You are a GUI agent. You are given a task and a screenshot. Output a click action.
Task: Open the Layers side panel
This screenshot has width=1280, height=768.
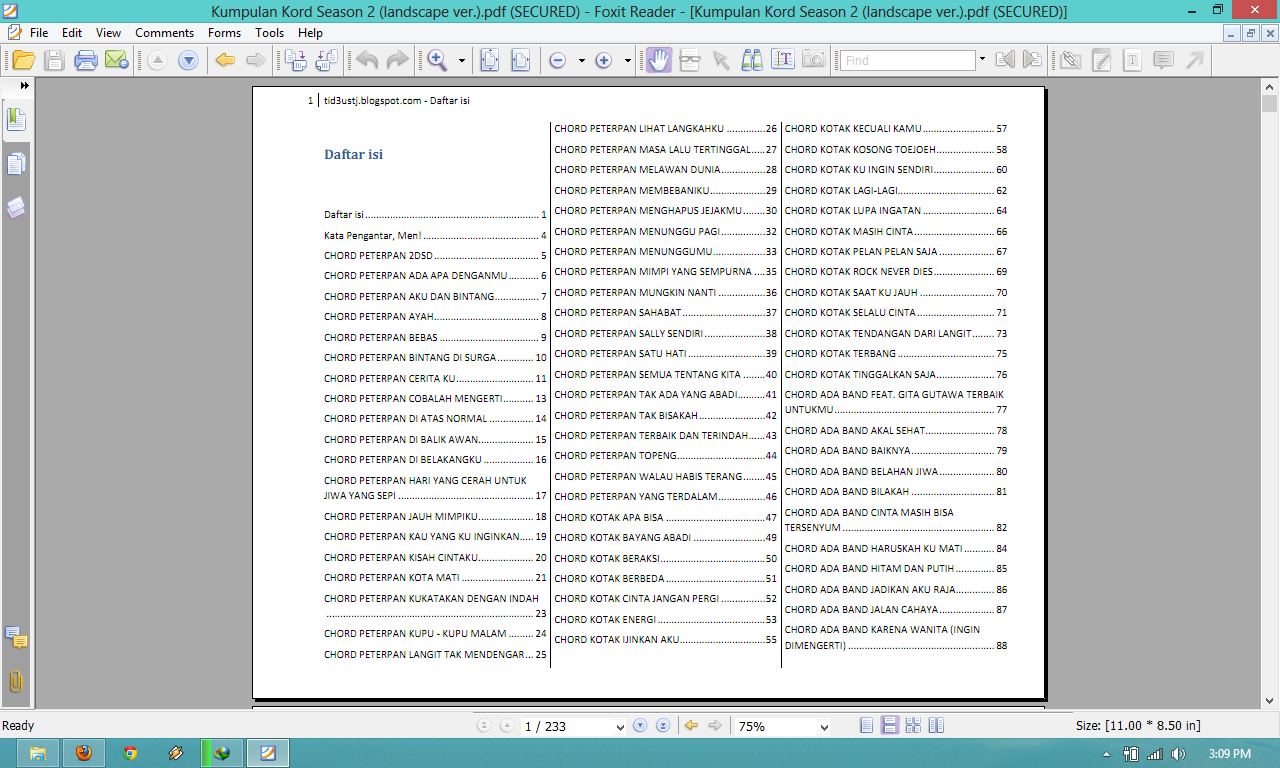tap(16, 208)
